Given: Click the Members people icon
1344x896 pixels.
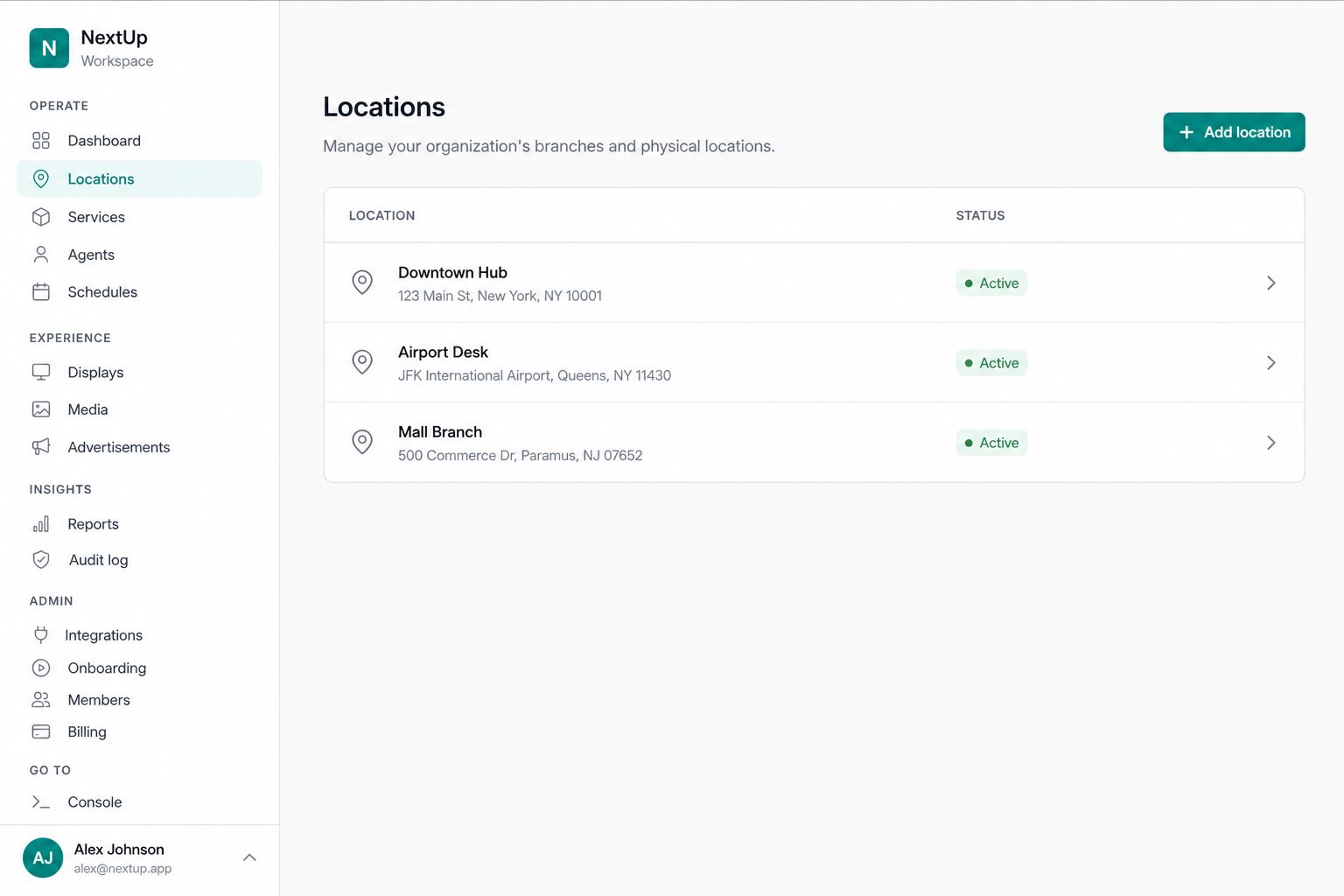Looking at the screenshot, I should tap(41, 700).
